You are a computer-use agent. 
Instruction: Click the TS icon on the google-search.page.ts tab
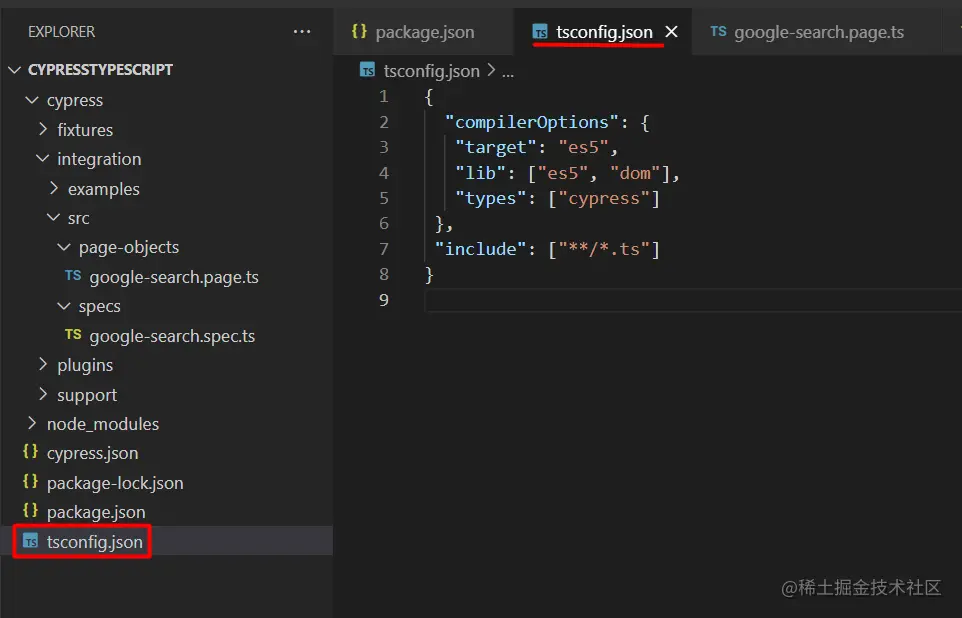718,31
